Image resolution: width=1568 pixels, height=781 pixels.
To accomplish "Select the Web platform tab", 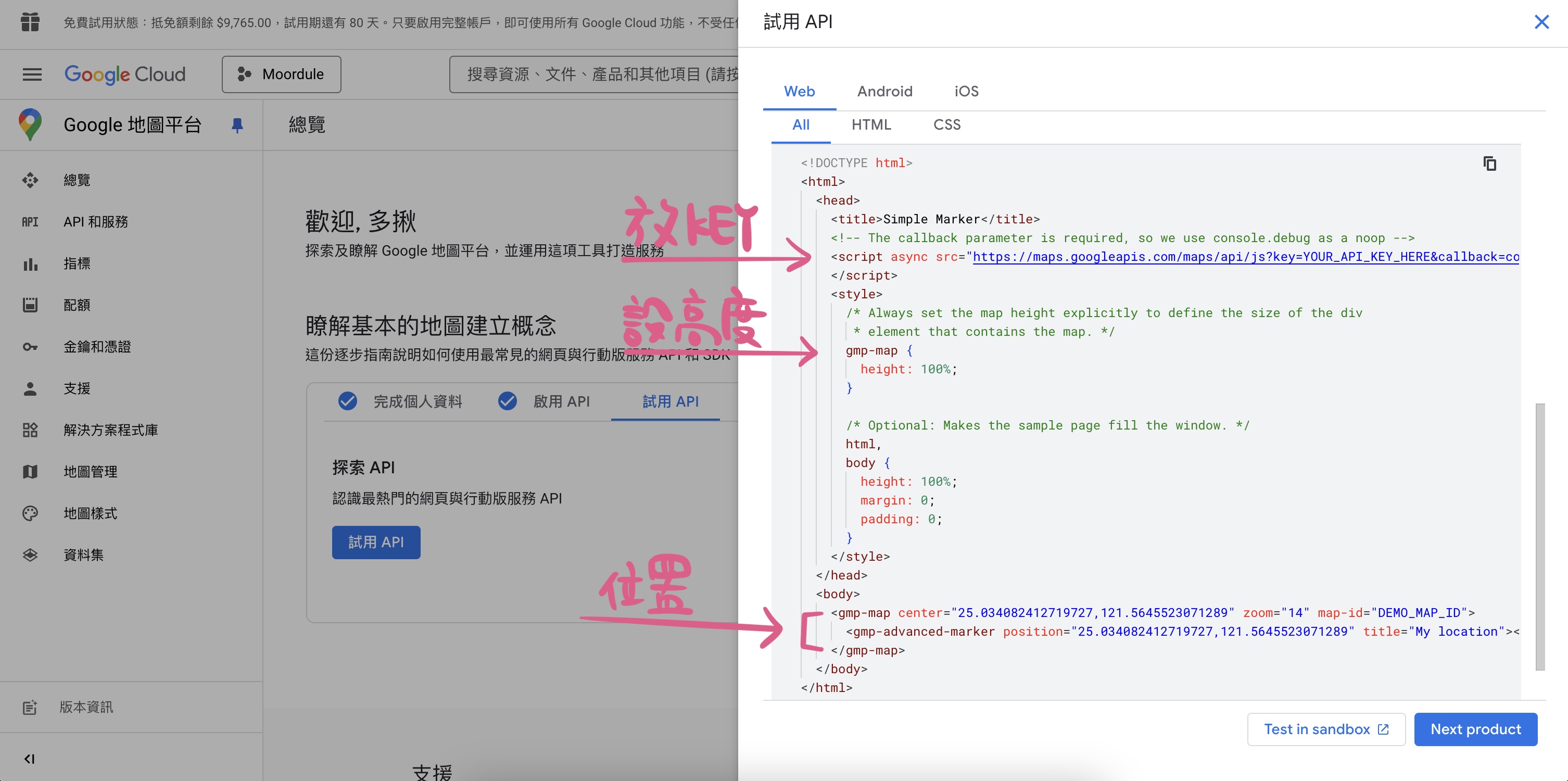I will coord(799,90).
